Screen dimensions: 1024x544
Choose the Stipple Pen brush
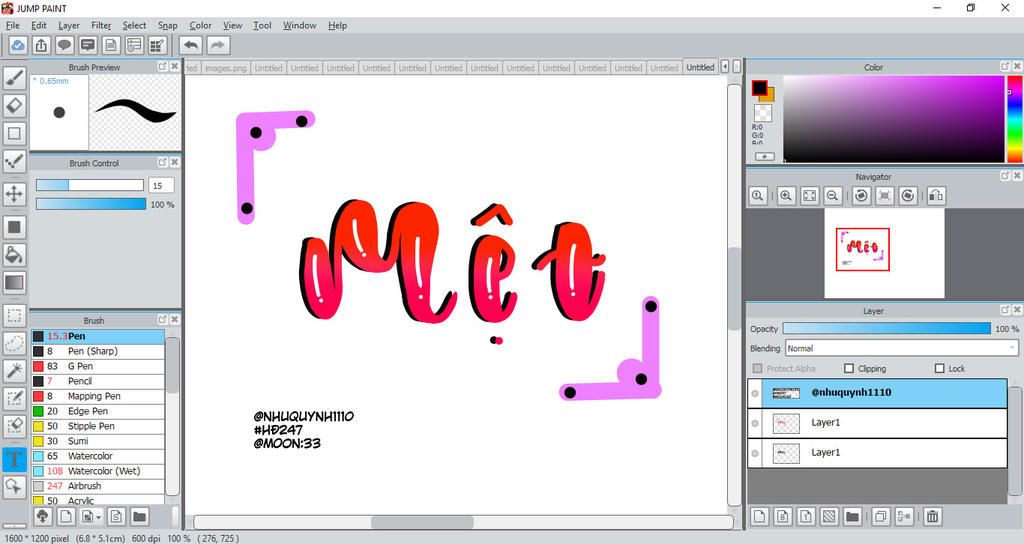pyautogui.click(x=98, y=426)
